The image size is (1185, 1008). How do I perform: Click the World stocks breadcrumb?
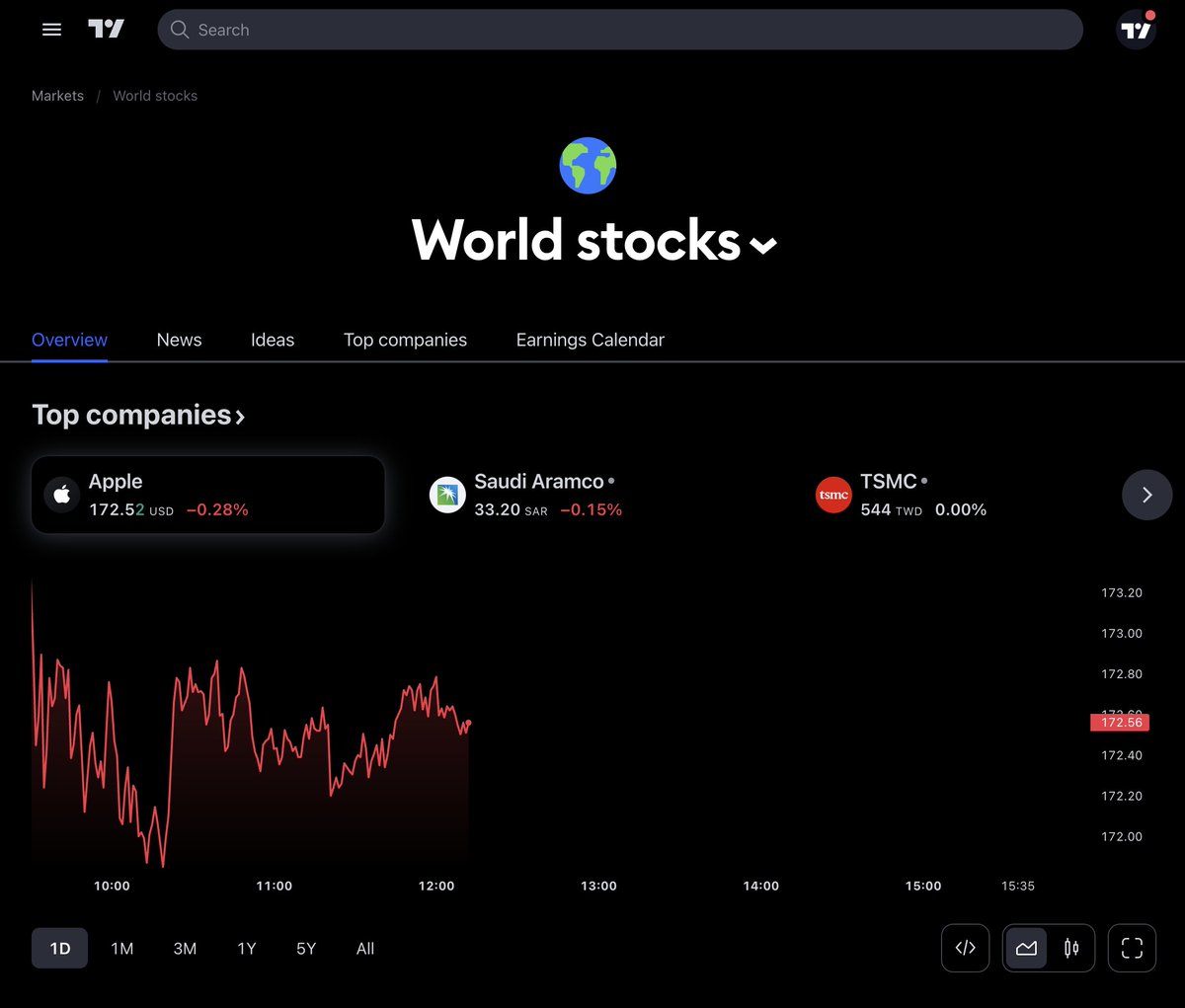(155, 96)
